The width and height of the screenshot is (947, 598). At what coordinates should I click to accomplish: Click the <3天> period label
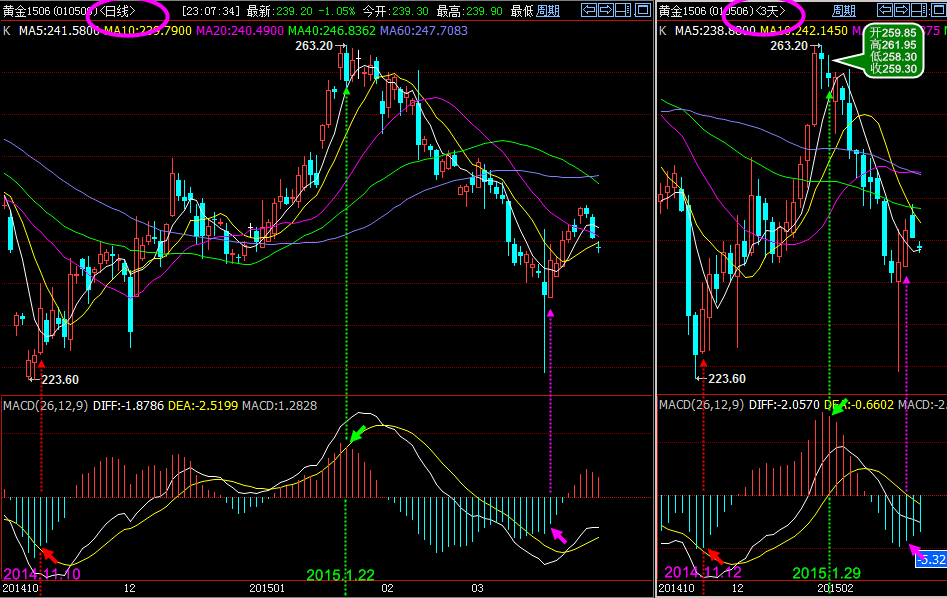point(781,10)
